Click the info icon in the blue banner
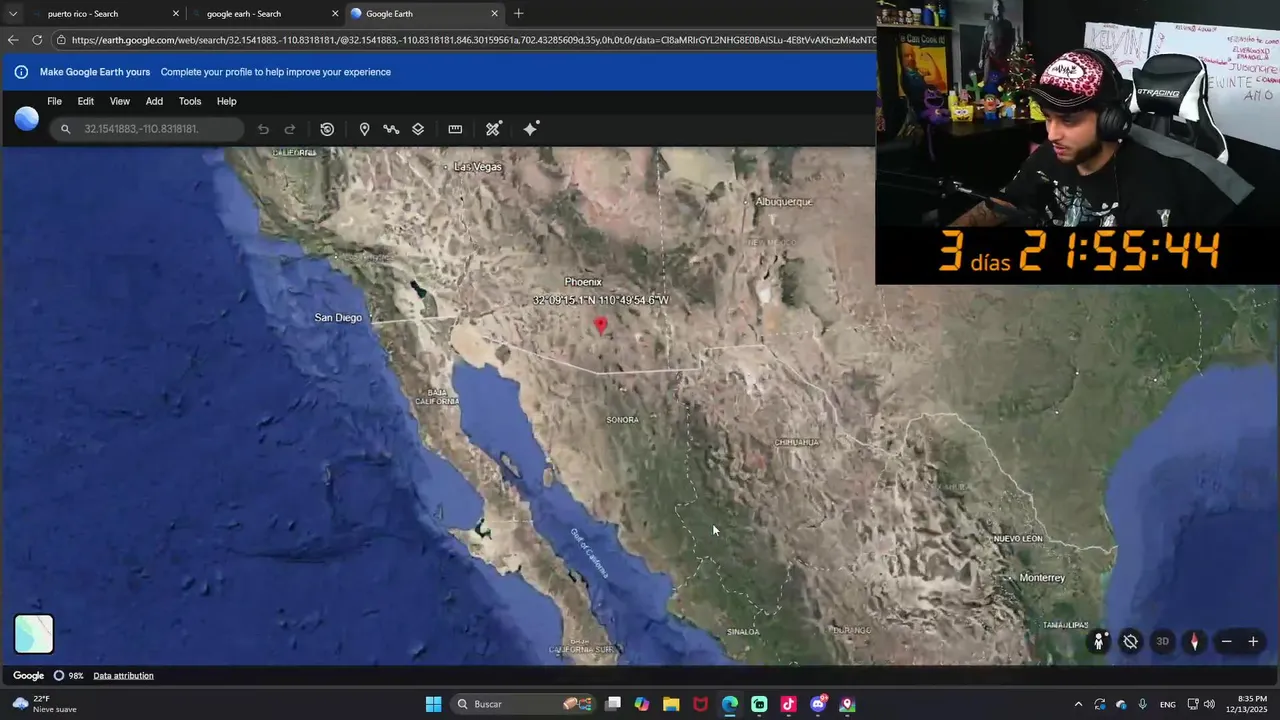The width and height of the screenshot is (1280, 720). click(21, 72)
